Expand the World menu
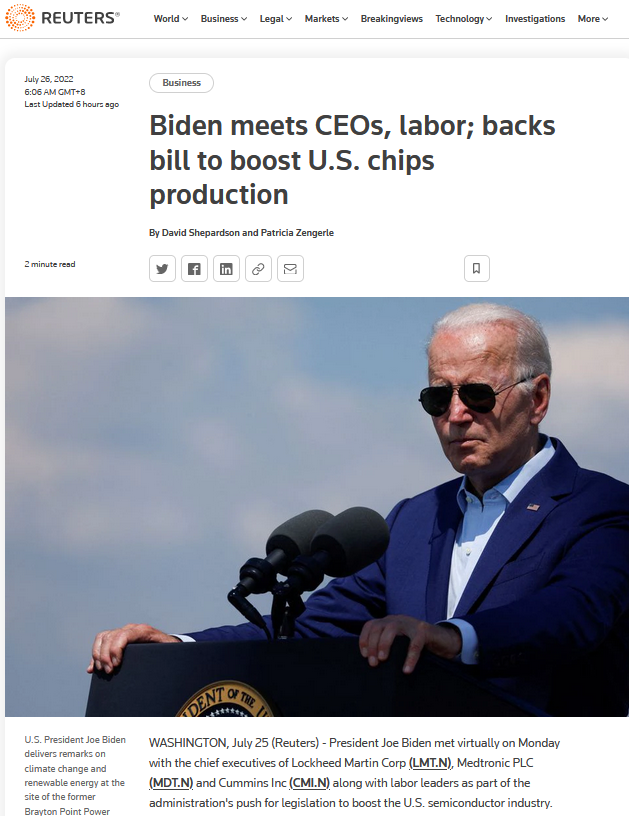 pyautogui.click(x=171, y=19)
